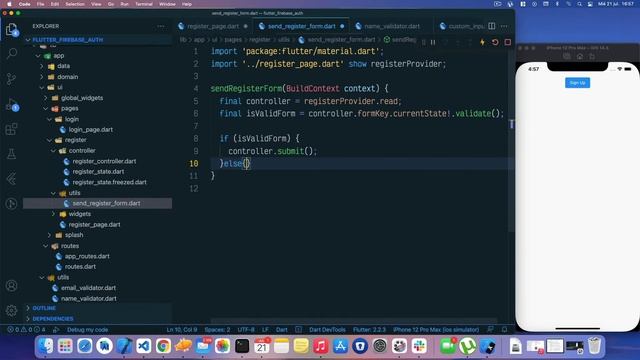
Task: Select the send_register_form.dart editor tab
Action: click(301, 26)
